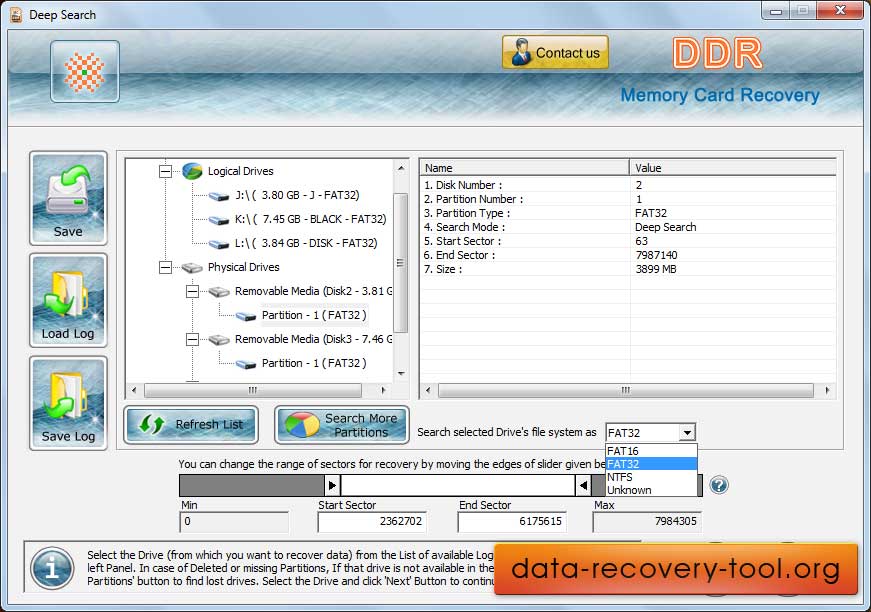Choose FAT16 from the file system list
871x612 pixels.
click(x=651, y=451)
